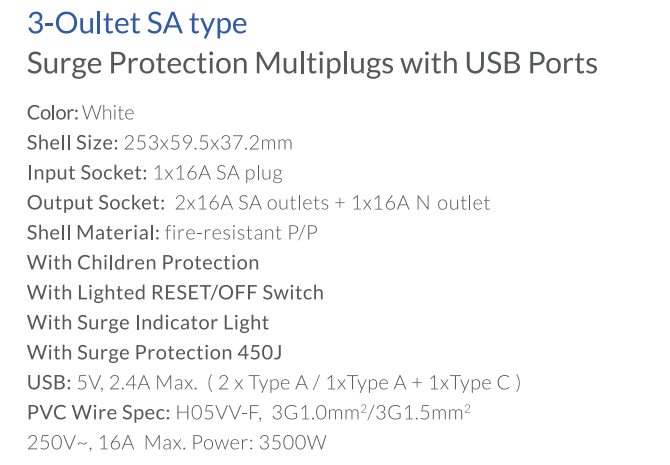
Task: Click the 'USB:' label
Action: pos(49,383)
